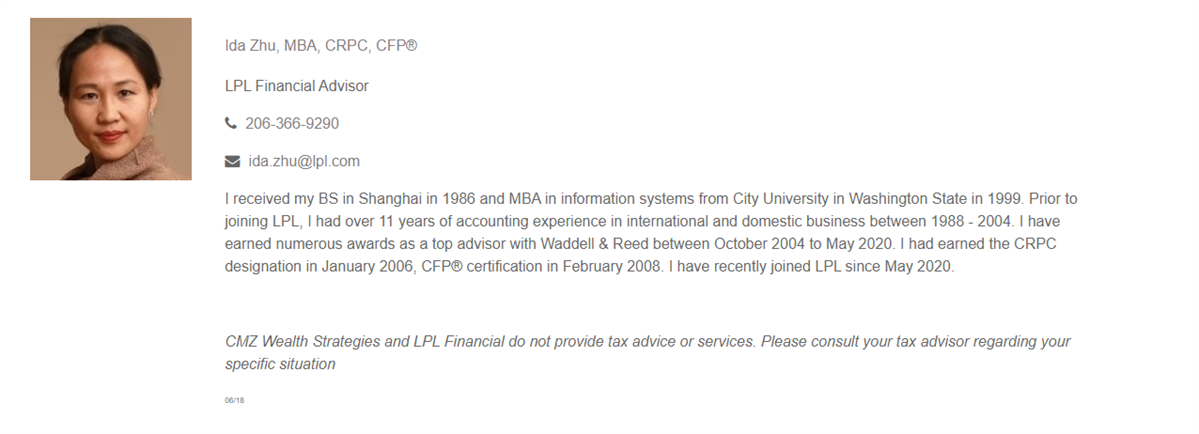Click the "specific situation" disclaimer line

point(280,364)
